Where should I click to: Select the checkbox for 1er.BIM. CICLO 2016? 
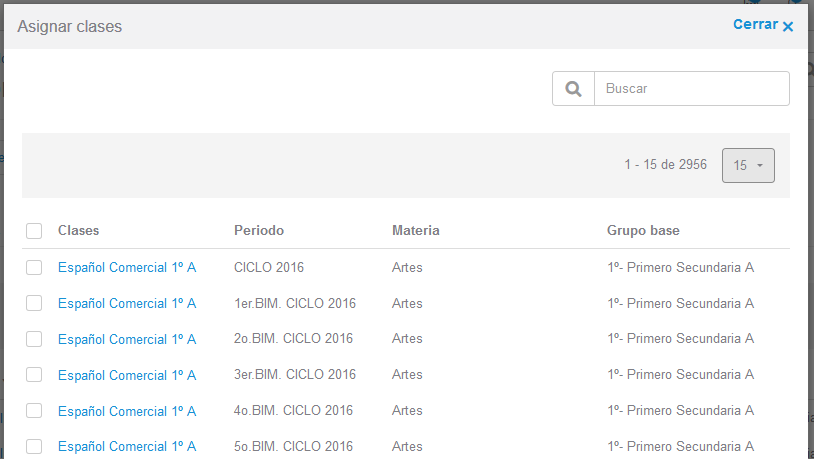[x=34, y=303]
